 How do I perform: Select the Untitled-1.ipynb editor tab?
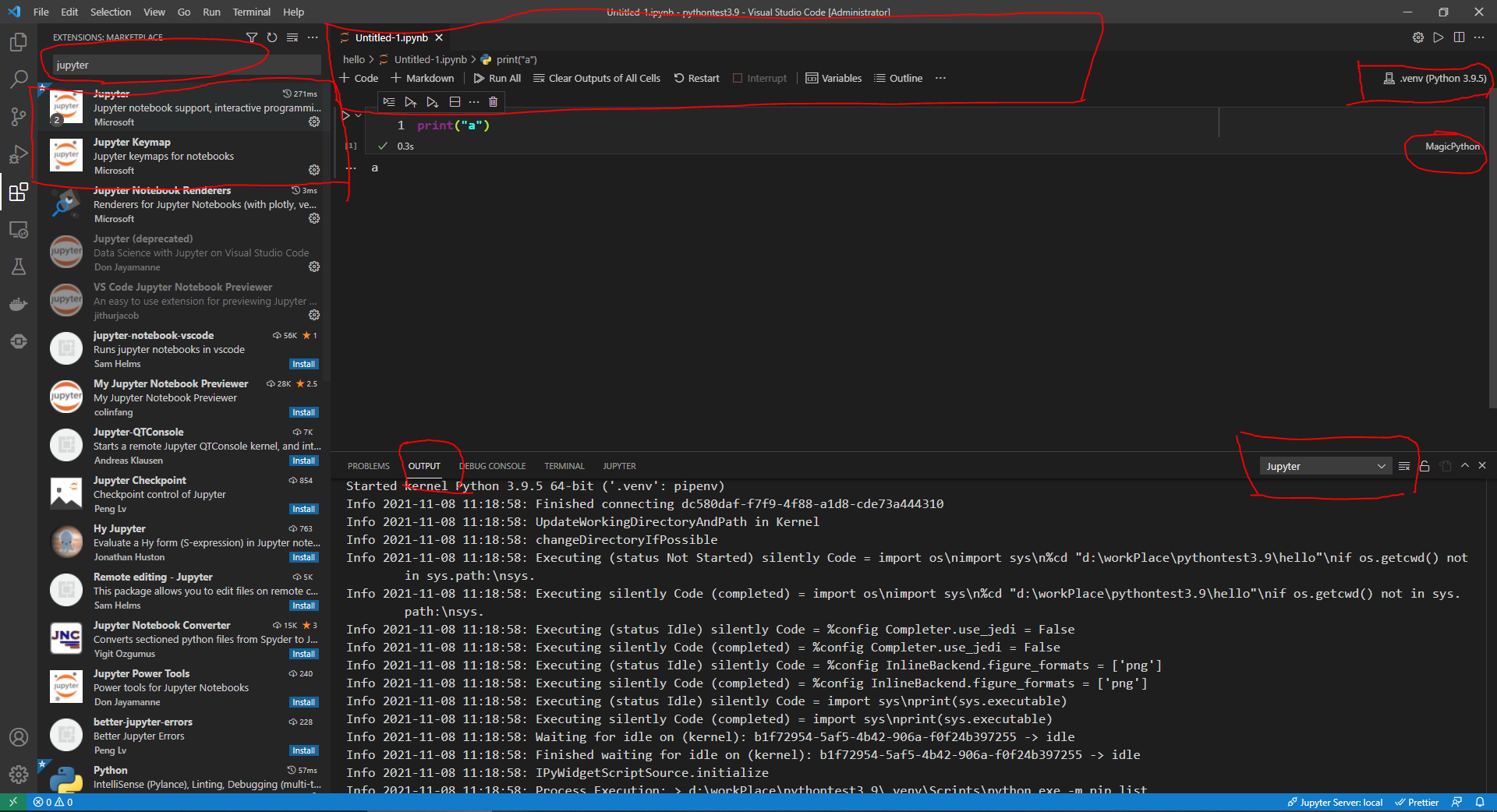tap(391, 37)
